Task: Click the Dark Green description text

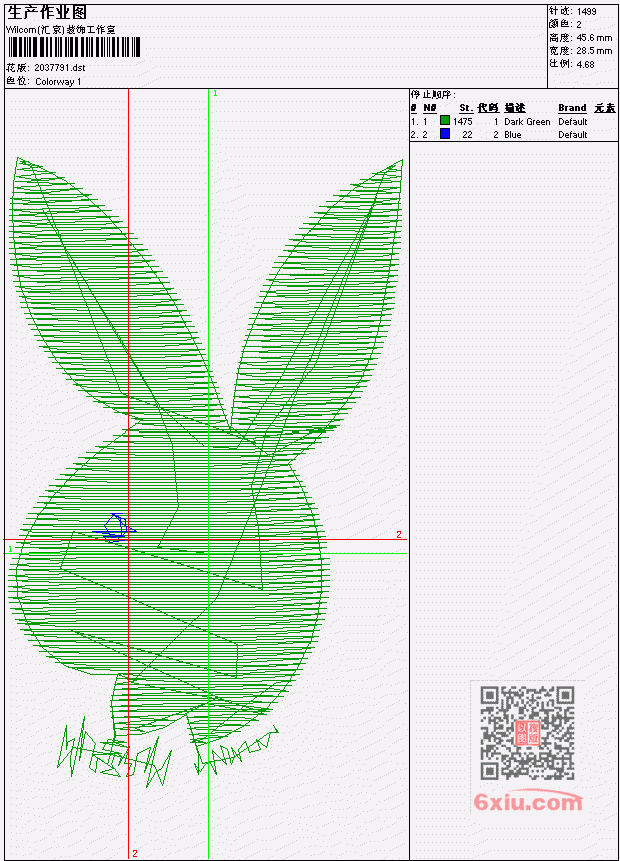Action: point(527,122)
